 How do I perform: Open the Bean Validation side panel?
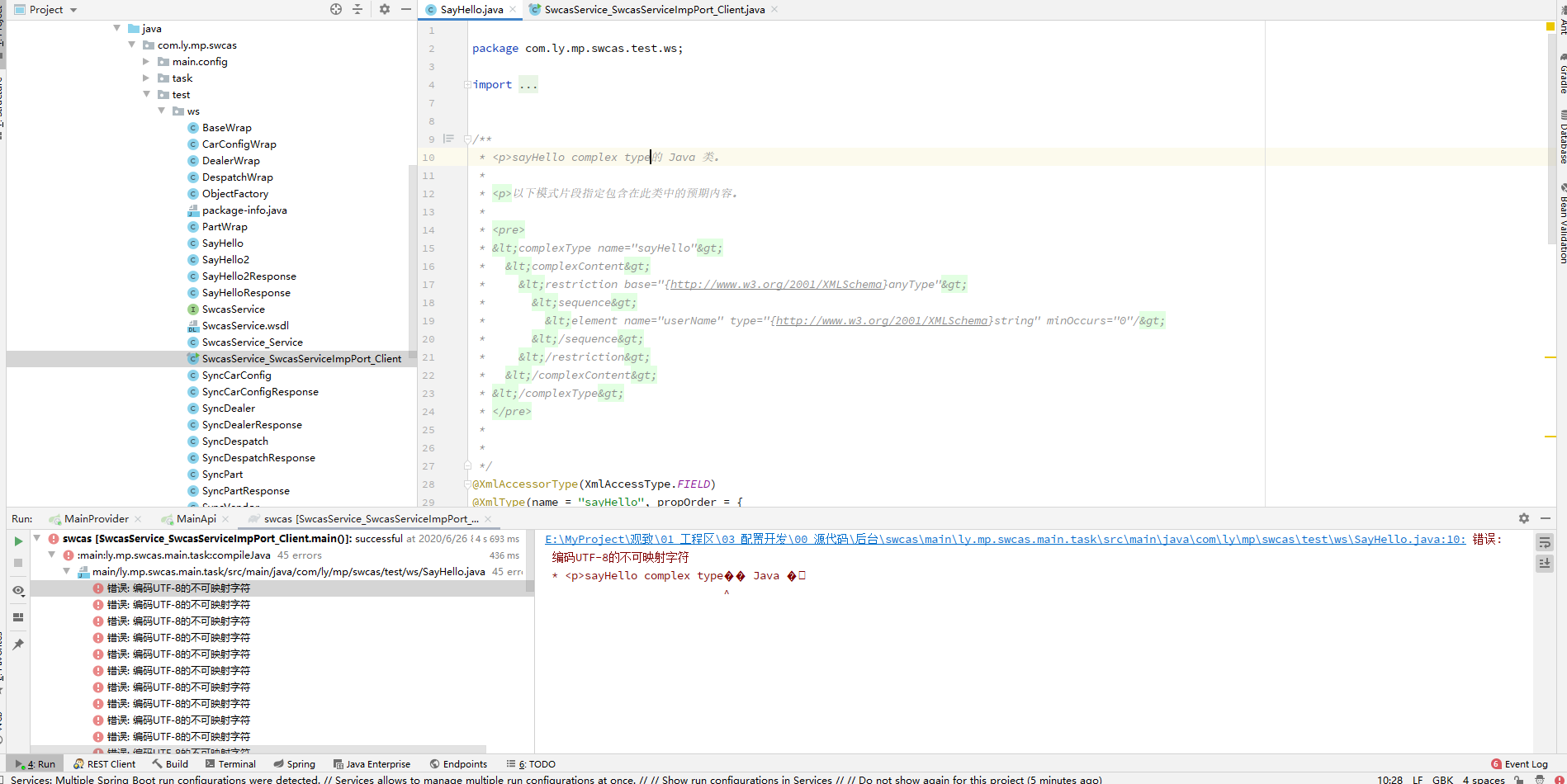[1562, 223]
